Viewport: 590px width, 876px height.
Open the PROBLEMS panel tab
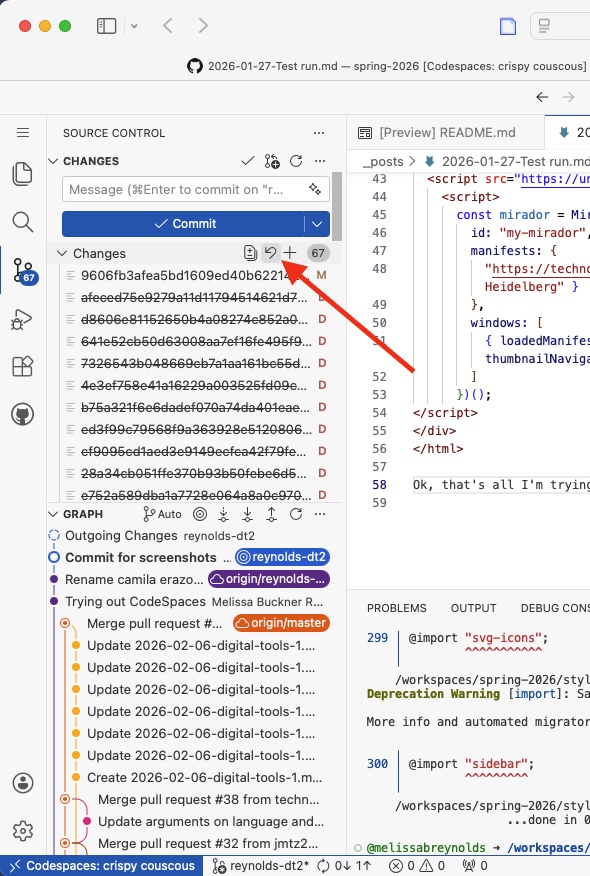[397, 608]
